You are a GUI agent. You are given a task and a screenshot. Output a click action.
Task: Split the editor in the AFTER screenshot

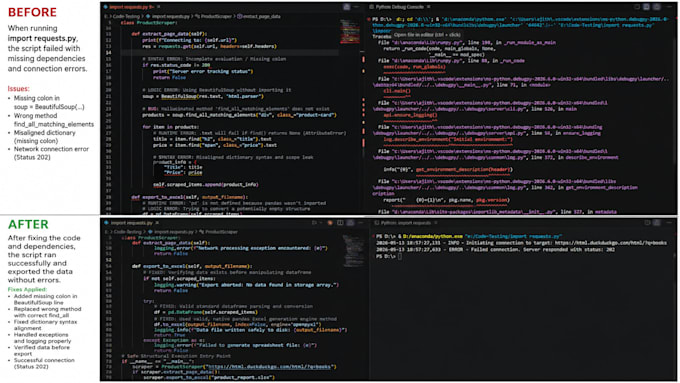click(x=340, y=223)
